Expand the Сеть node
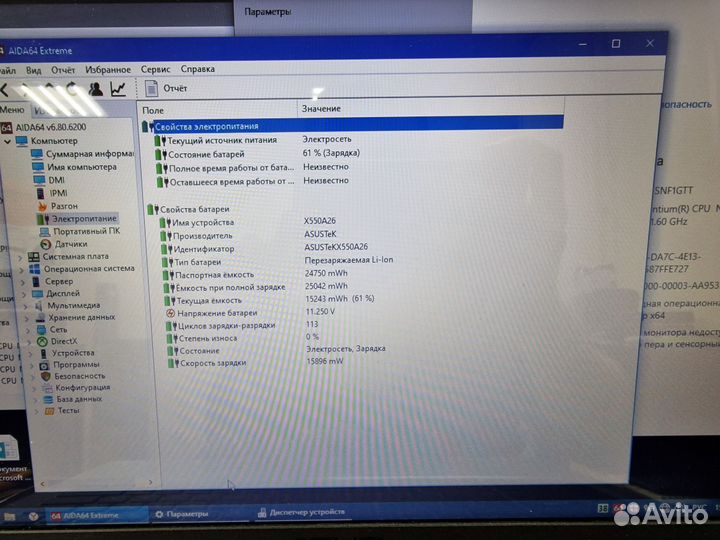 point(29,331)
